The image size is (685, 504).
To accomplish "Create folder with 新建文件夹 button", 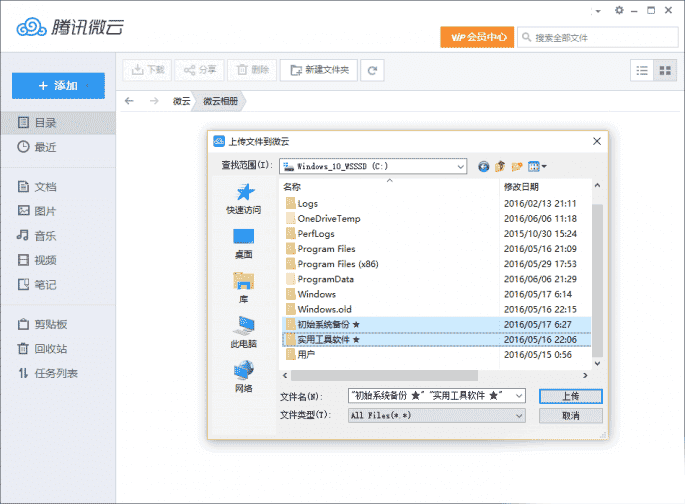I will [x=319, y=70].
